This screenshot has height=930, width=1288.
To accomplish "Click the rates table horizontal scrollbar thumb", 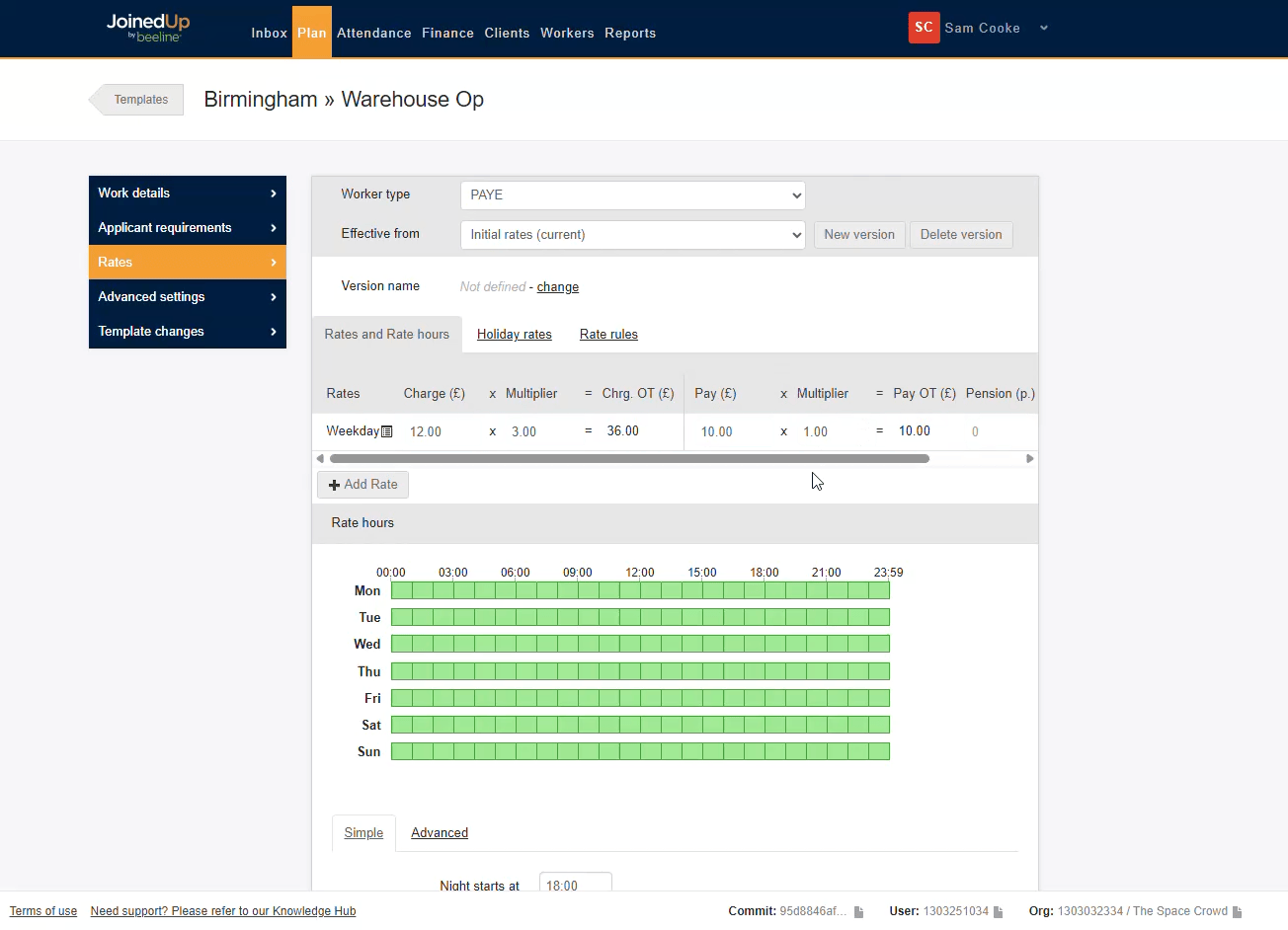I will [629, 458].
